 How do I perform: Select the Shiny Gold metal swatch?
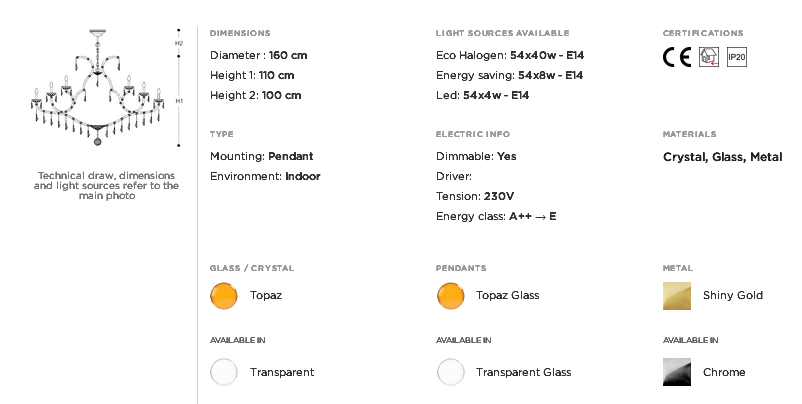pyautogui.click(x=677, y=296)
